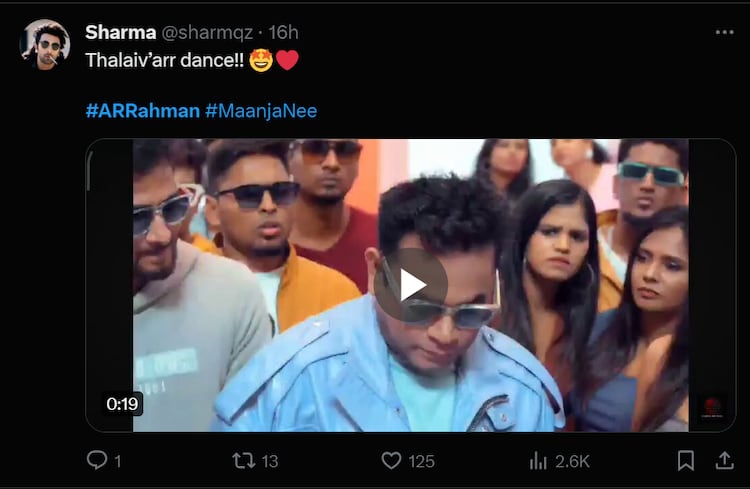Viewport: 750px width, 489px height.
Task: Click the 16h timestamp
Action: pyautogui.click(x=284, y=32)
